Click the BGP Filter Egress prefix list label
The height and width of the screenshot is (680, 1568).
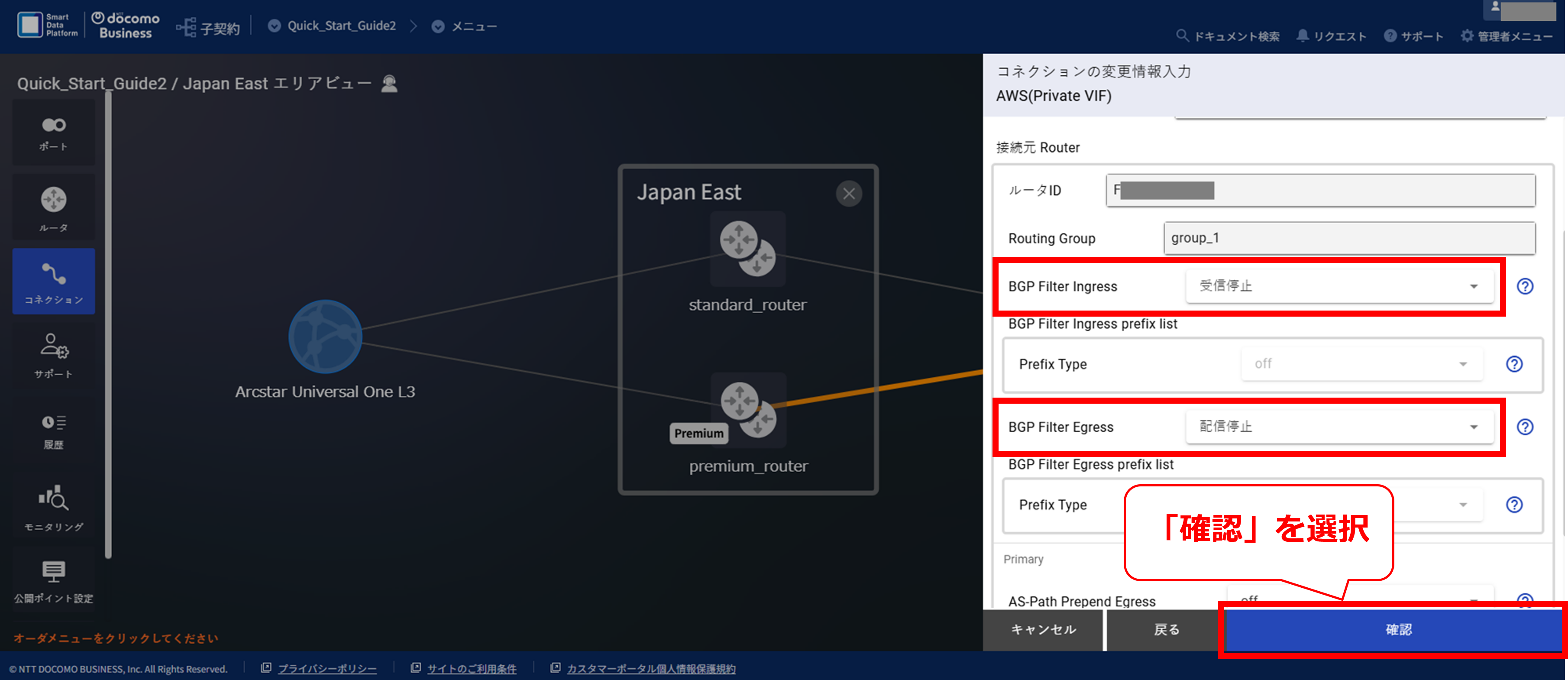(x=1091, y=464)
